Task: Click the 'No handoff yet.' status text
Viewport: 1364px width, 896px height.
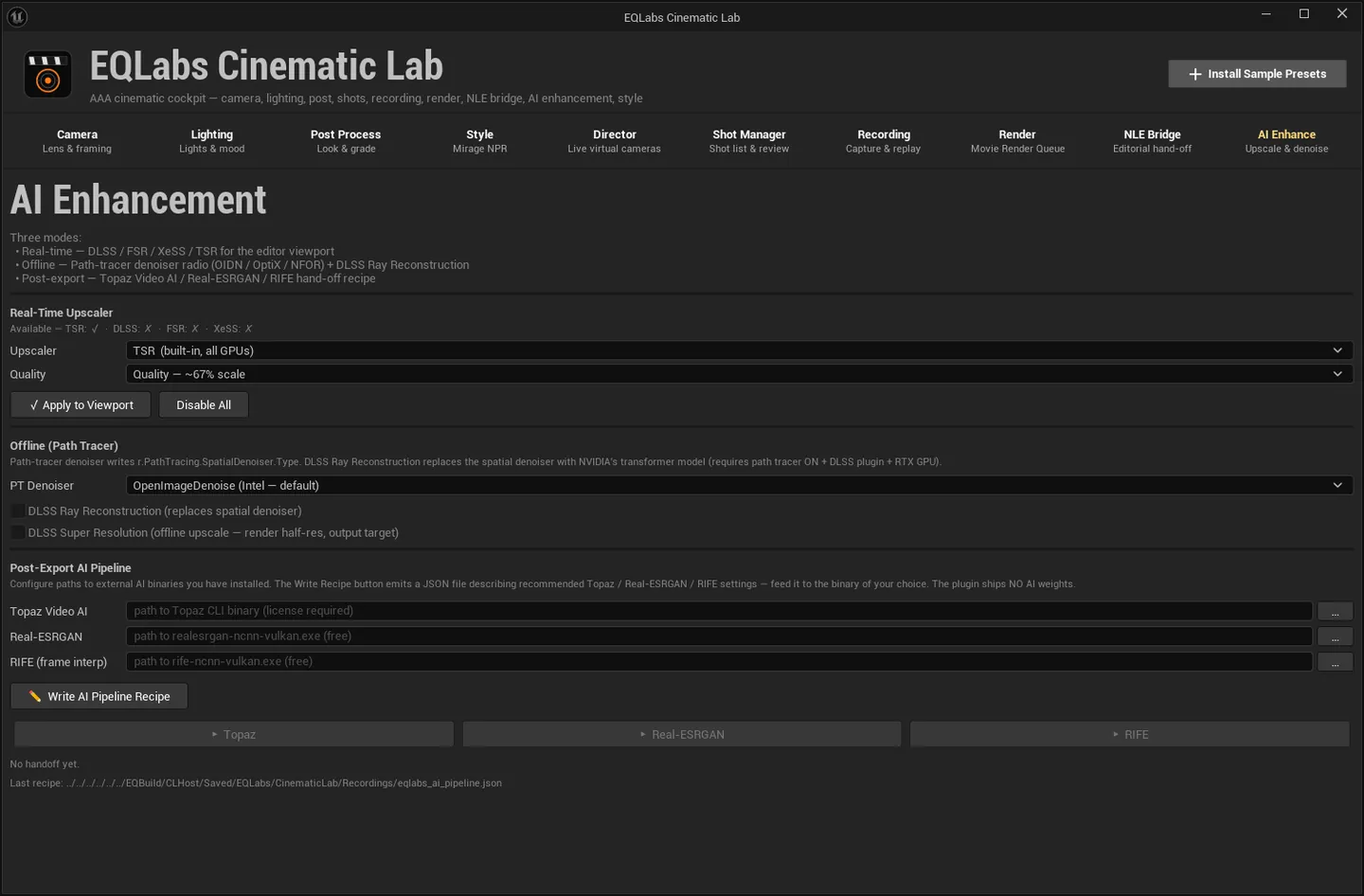Action: point(45,764)
